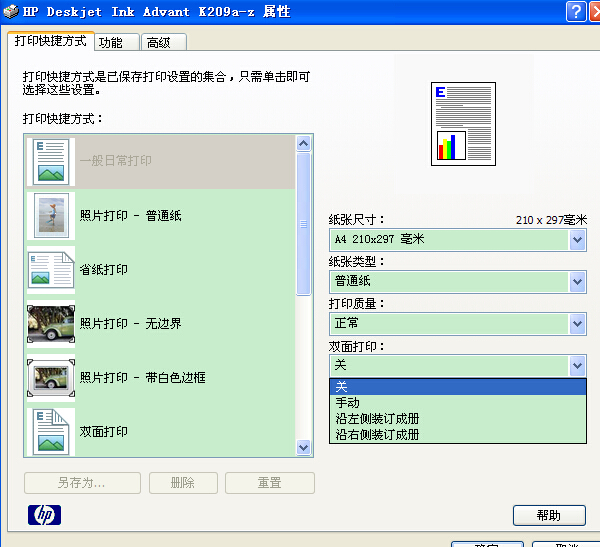
Task: Click the page preview thumbnail
Action: pos(464,123)
